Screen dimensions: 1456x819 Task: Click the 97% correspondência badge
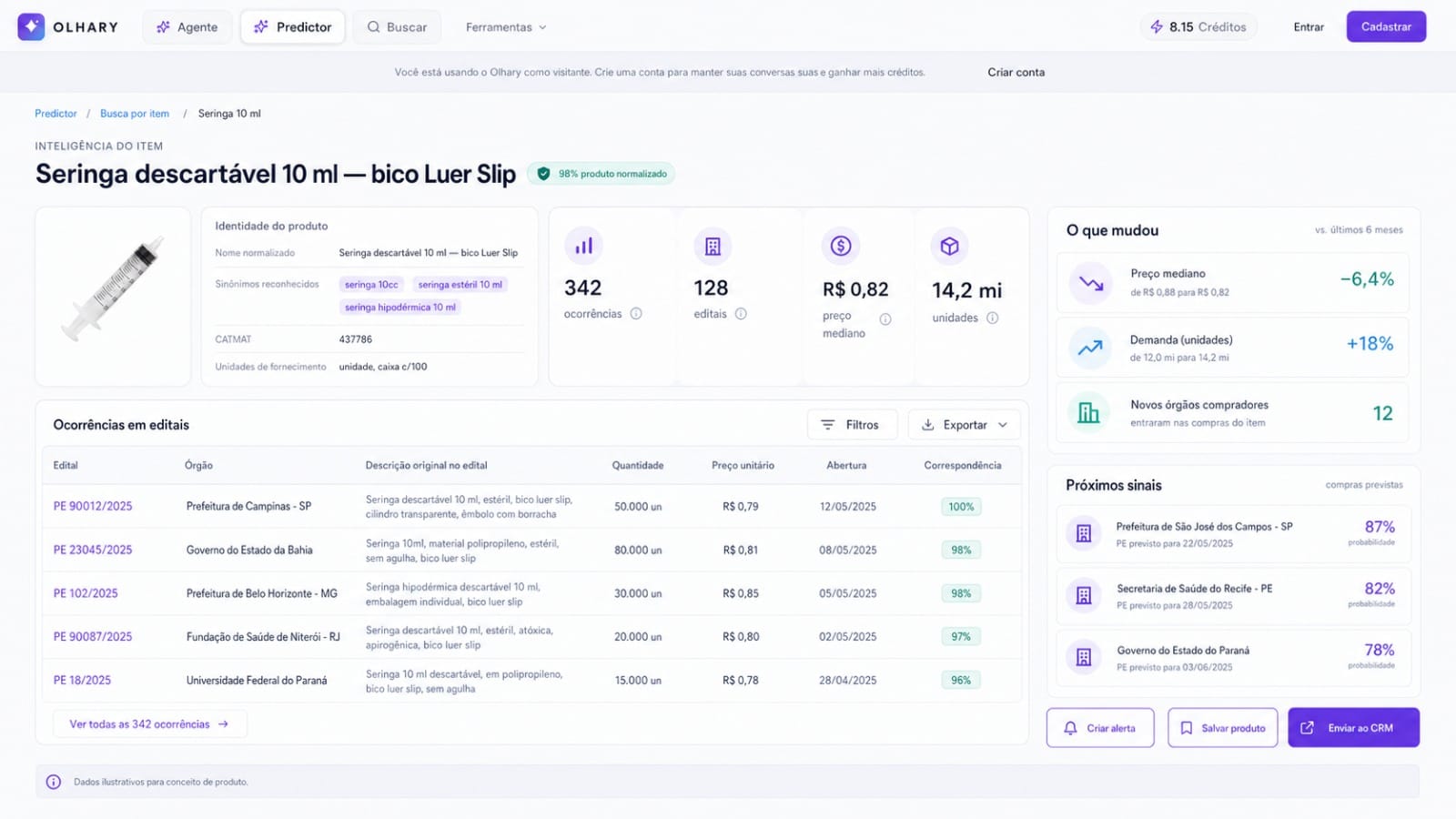[x=961, y=637]
